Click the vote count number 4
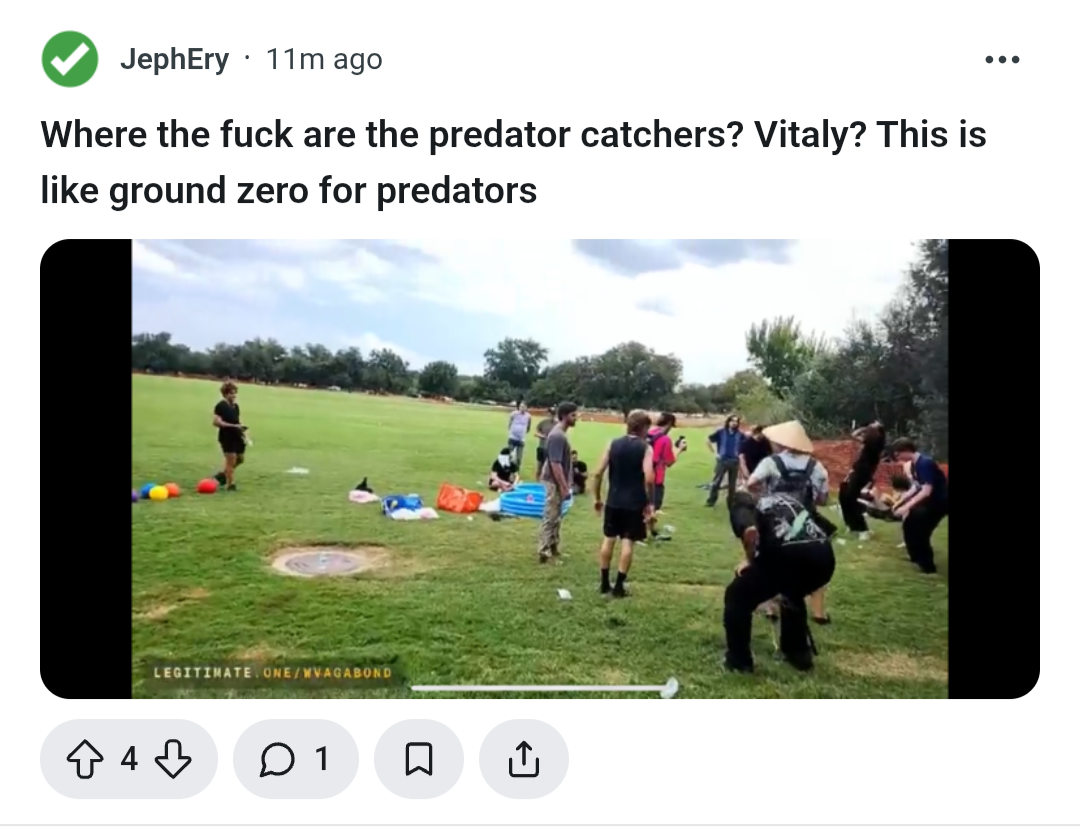 [129, 759]
